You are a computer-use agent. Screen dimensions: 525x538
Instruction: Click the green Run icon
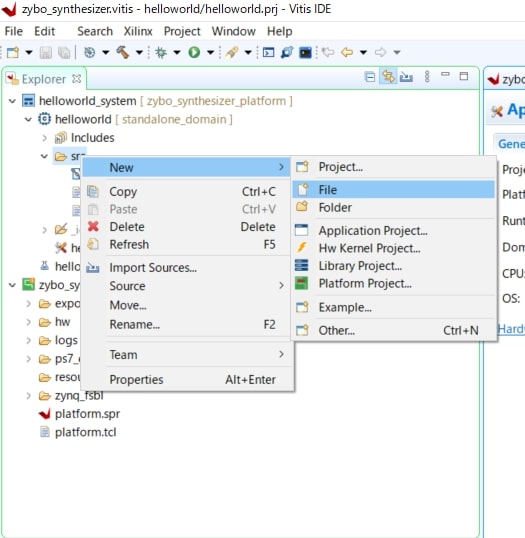194,52
